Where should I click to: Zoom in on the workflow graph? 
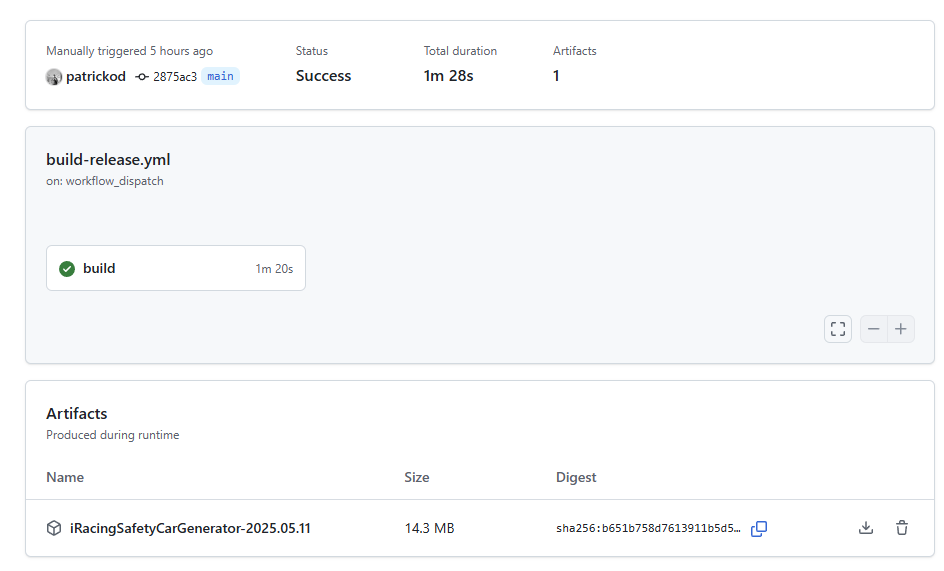point(901,329)
